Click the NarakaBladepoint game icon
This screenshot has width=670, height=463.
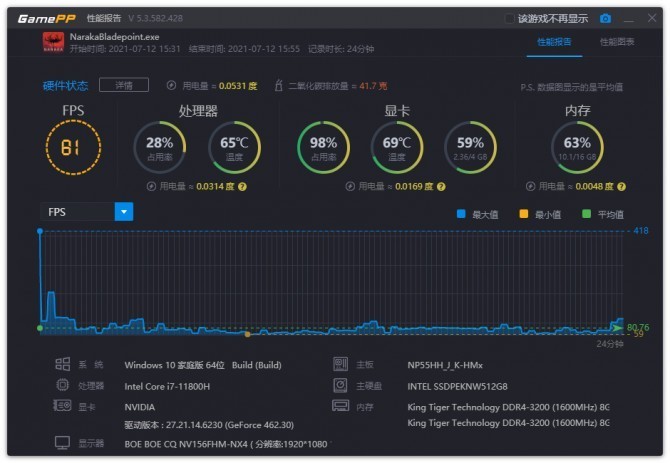(x=53, y=42)
